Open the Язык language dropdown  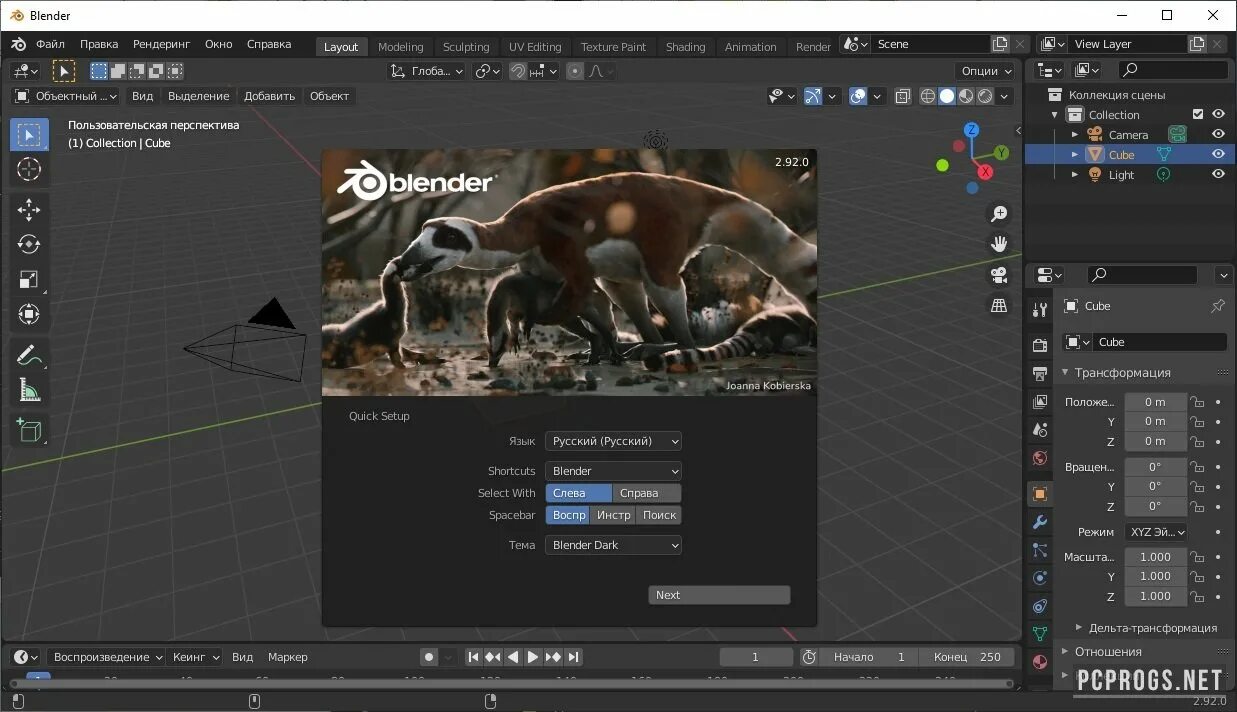point(614,441)
